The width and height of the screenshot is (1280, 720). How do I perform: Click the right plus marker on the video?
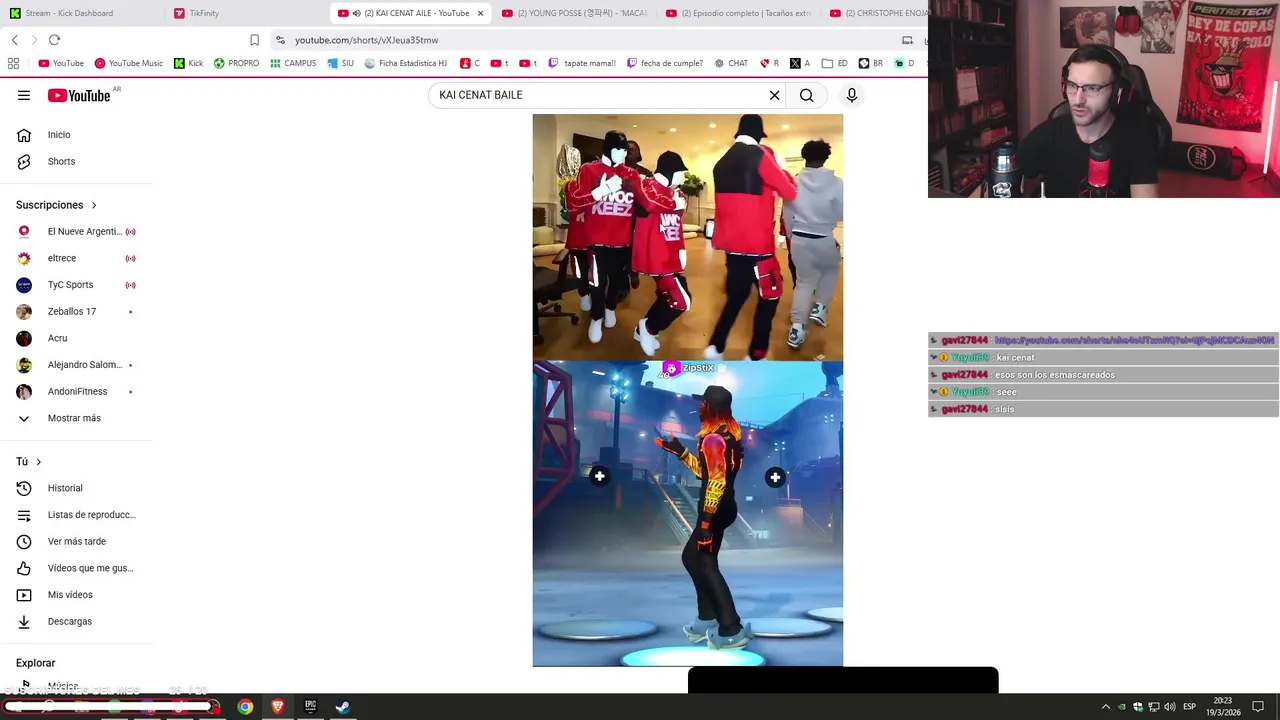775,478
